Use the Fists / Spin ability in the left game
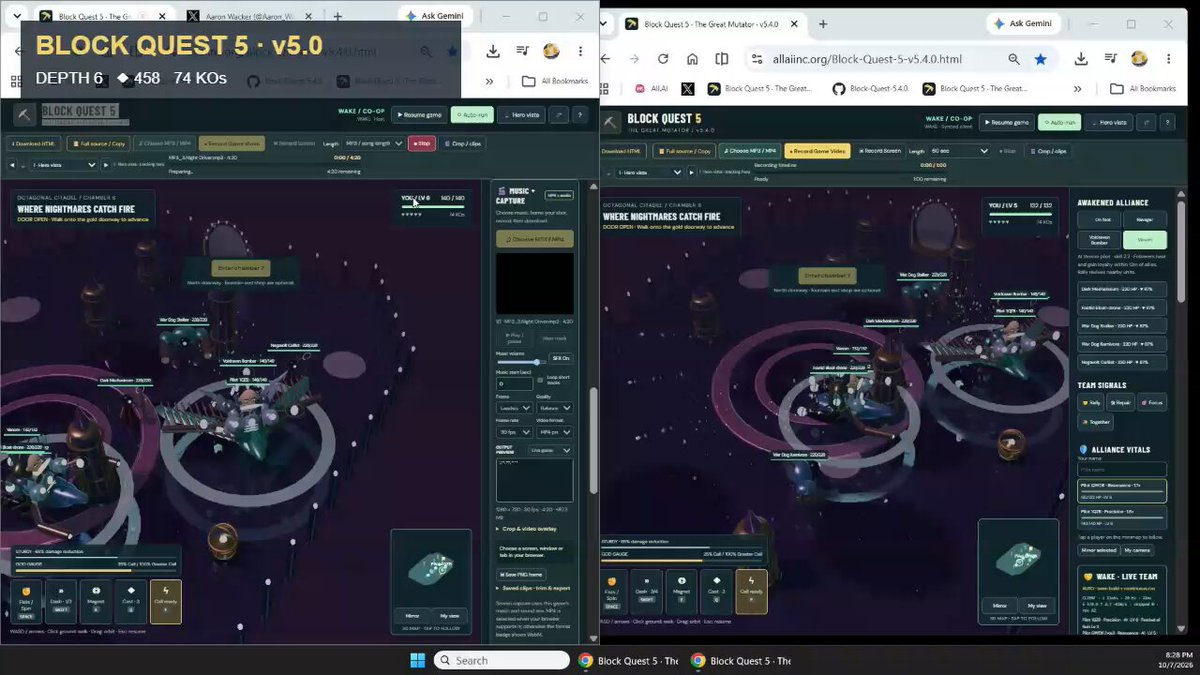This screenshot has height=675, width=1200. coord(24,601)
